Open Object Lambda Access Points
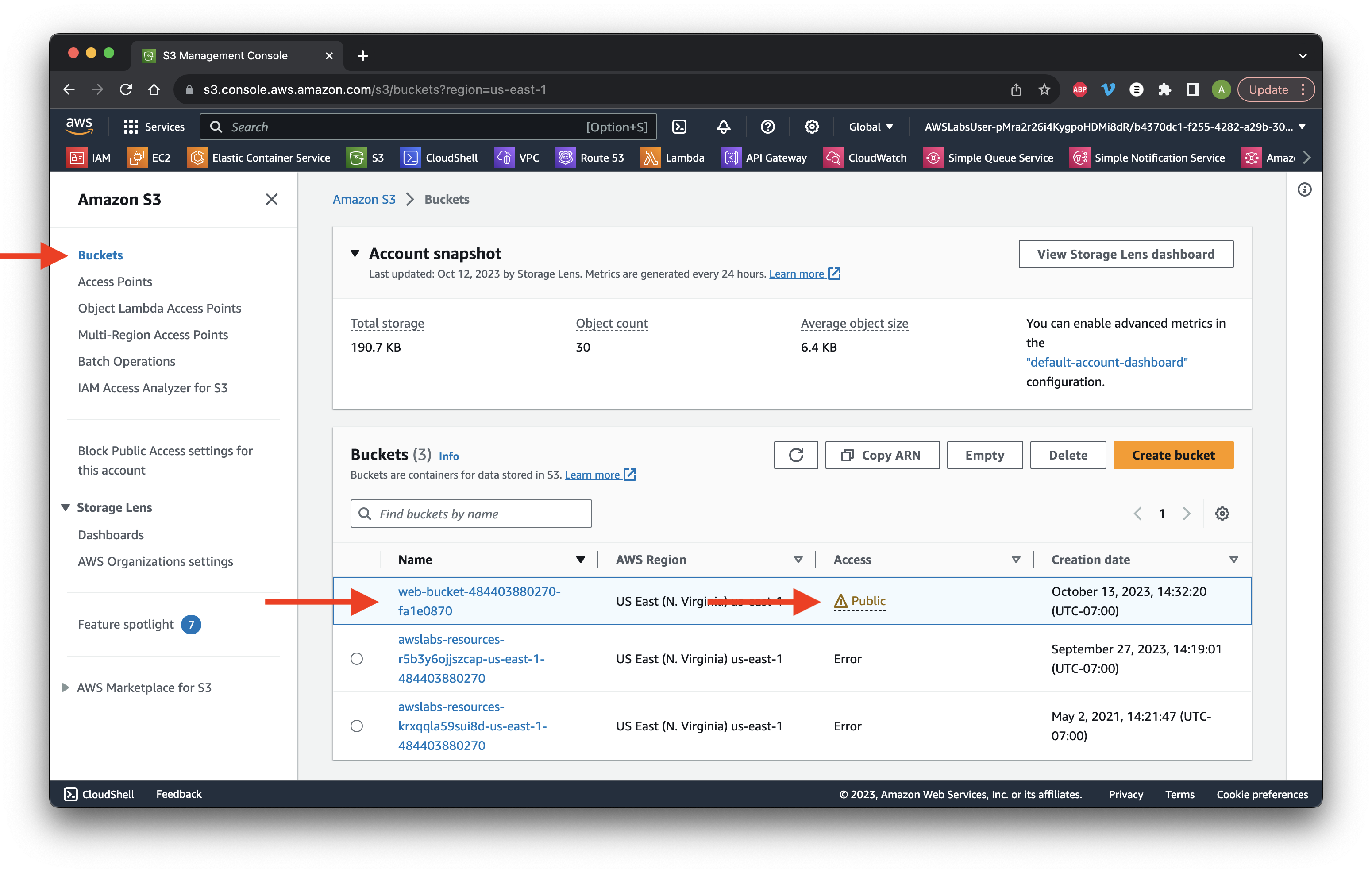The height and width of the screenshot is (873, 1372). tap(159, 308)
